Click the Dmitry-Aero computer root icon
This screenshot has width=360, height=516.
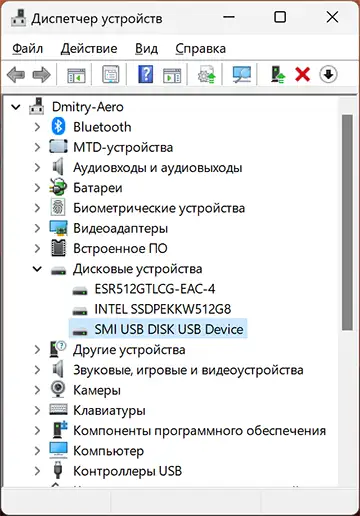(36, 106)
